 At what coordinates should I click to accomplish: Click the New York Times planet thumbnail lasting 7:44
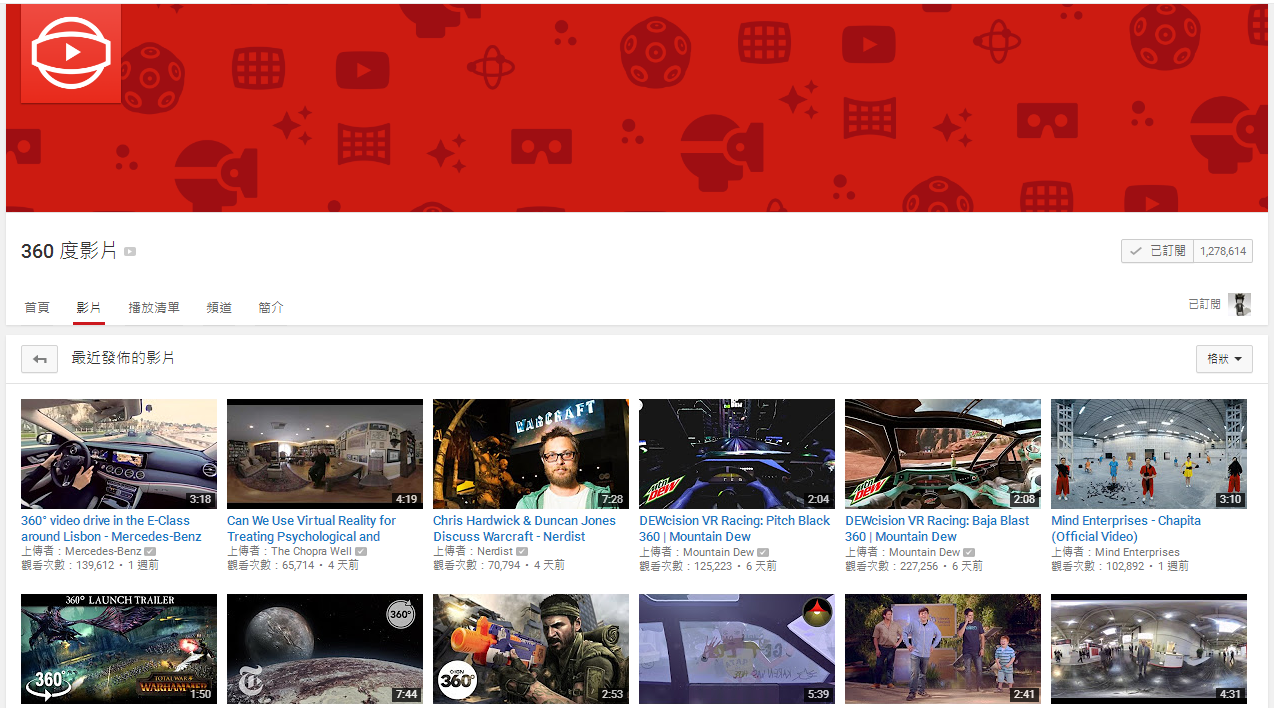coord(325,649)
